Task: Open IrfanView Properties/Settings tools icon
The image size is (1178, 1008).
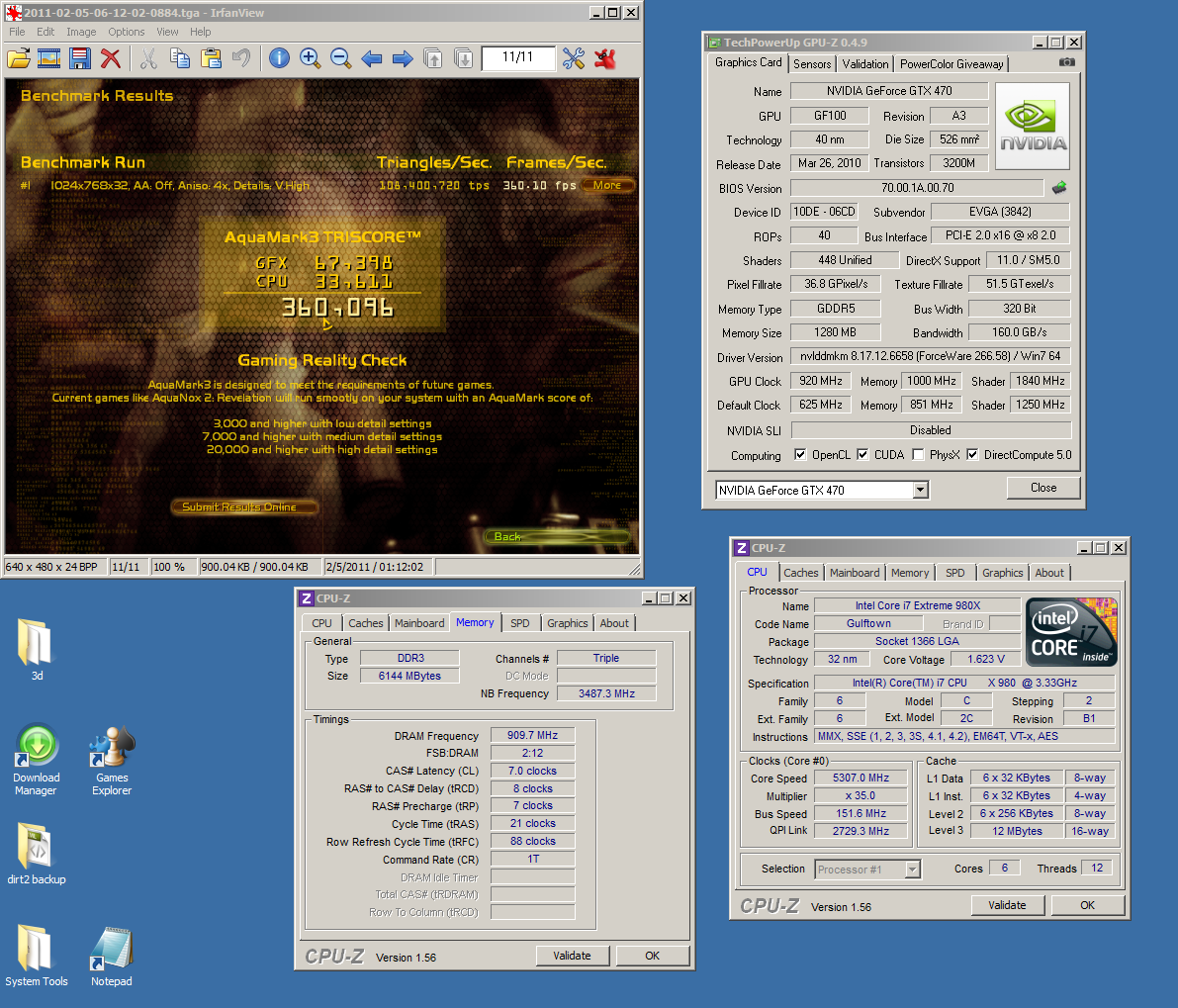Action: coord(574,57)
